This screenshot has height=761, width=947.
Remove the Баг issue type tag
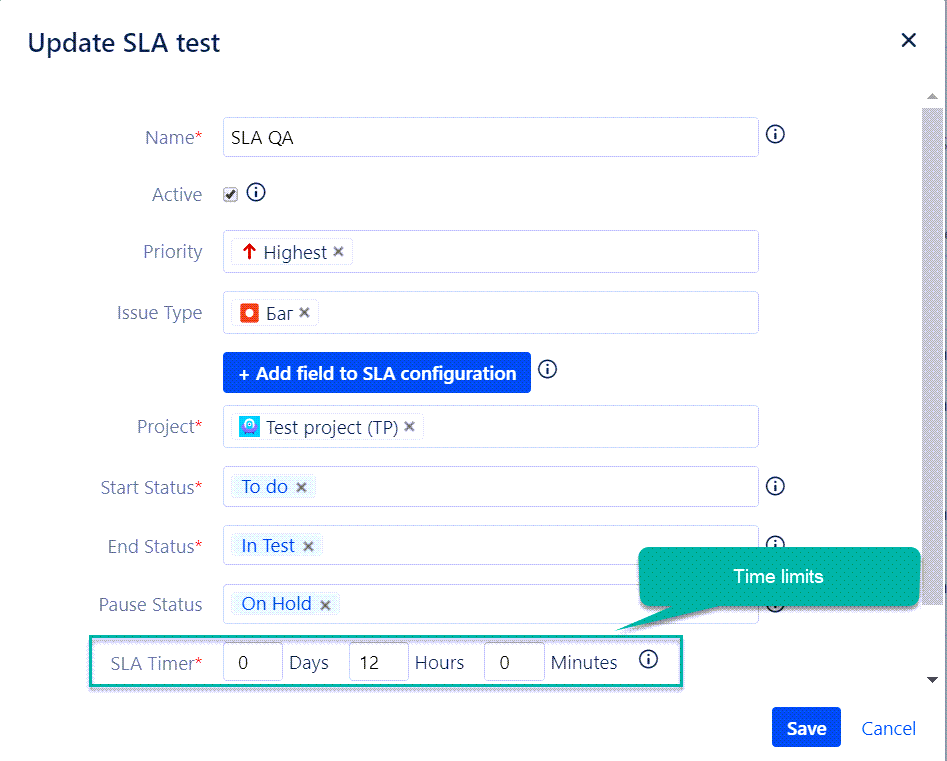point(305,313)
